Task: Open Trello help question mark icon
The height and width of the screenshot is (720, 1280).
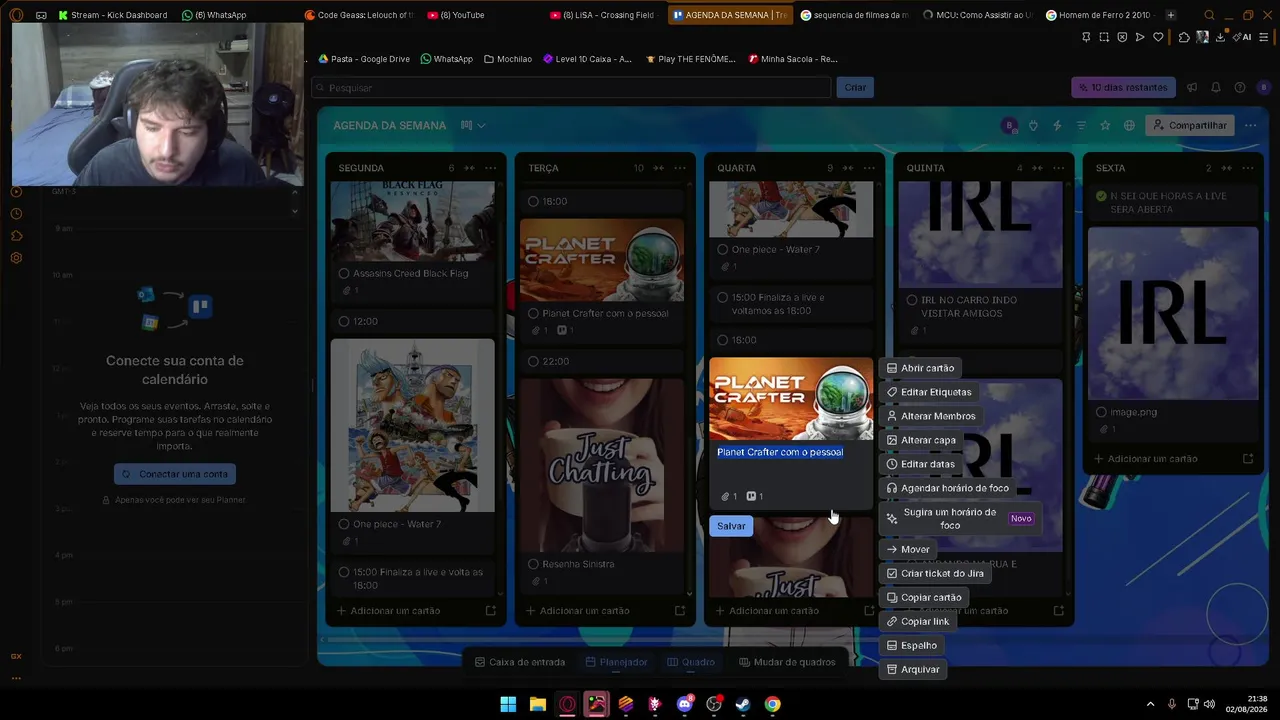Action: click(x=1240, y=87)
